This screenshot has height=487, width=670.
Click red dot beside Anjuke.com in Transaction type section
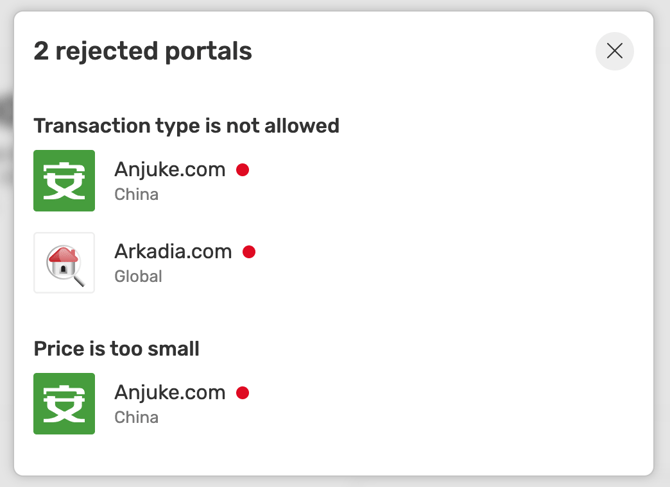coord(242,170)
